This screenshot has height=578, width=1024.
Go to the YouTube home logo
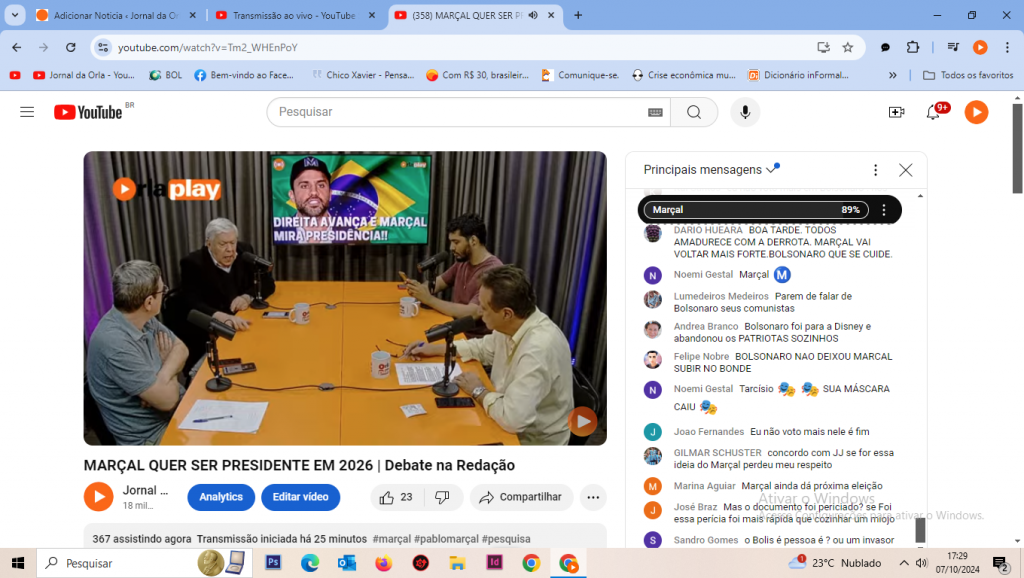(88, 112)
